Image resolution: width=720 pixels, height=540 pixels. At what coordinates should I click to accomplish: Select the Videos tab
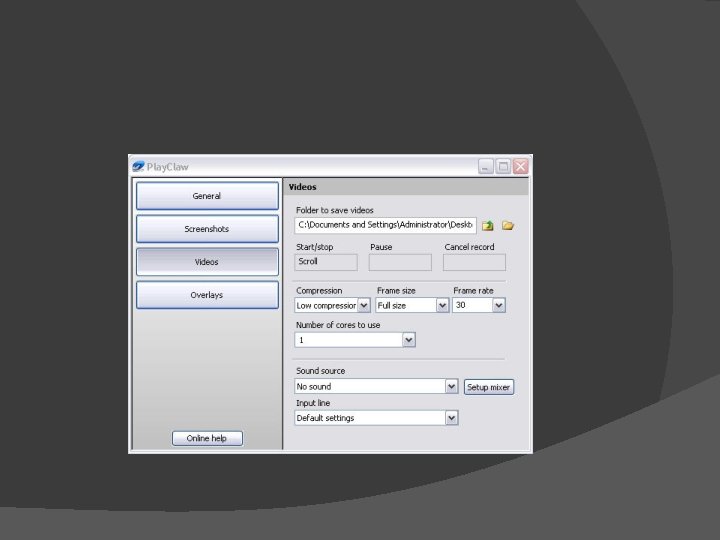click(x=207, y=262)
